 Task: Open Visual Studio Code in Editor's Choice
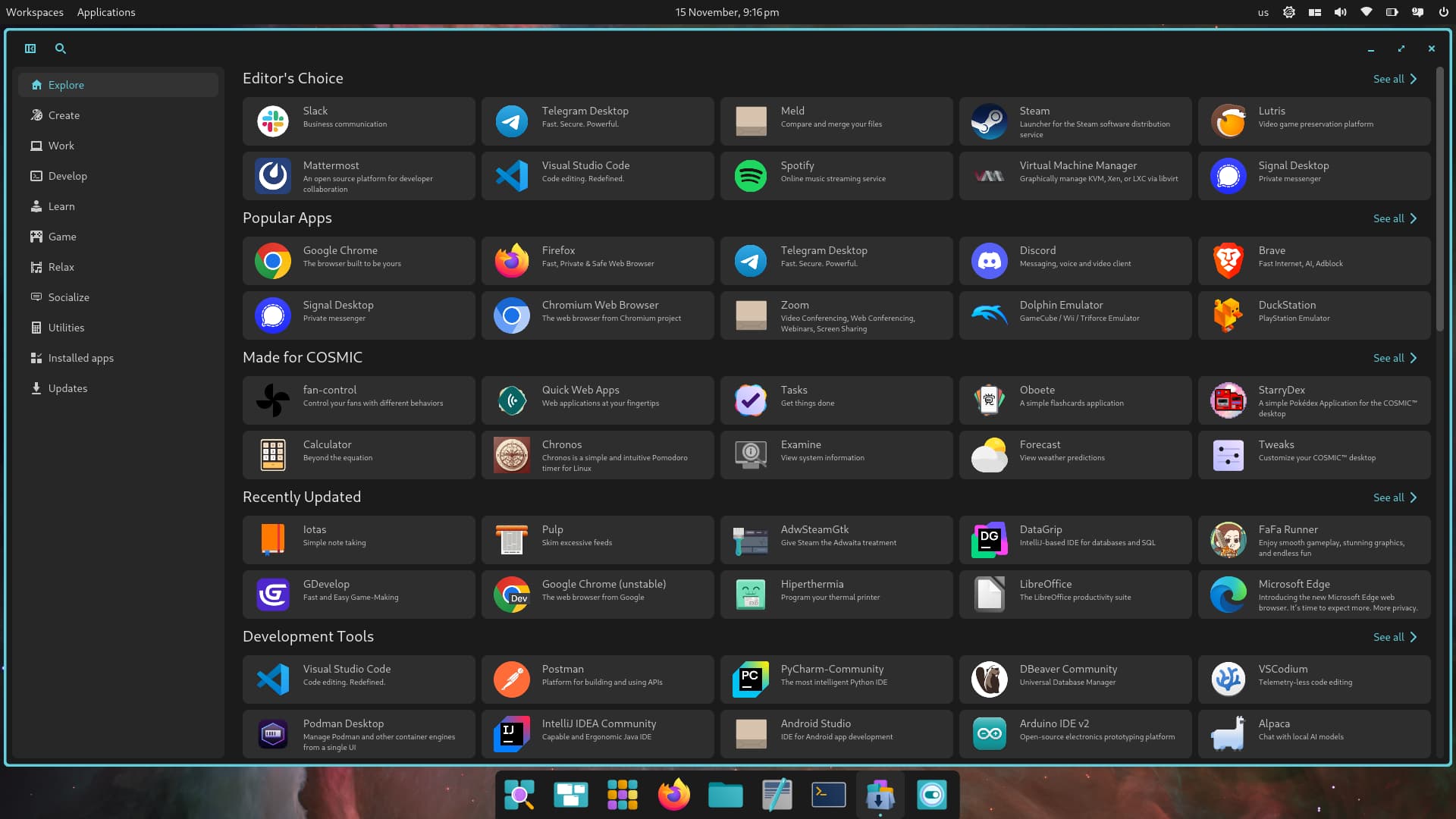[598, 176]
